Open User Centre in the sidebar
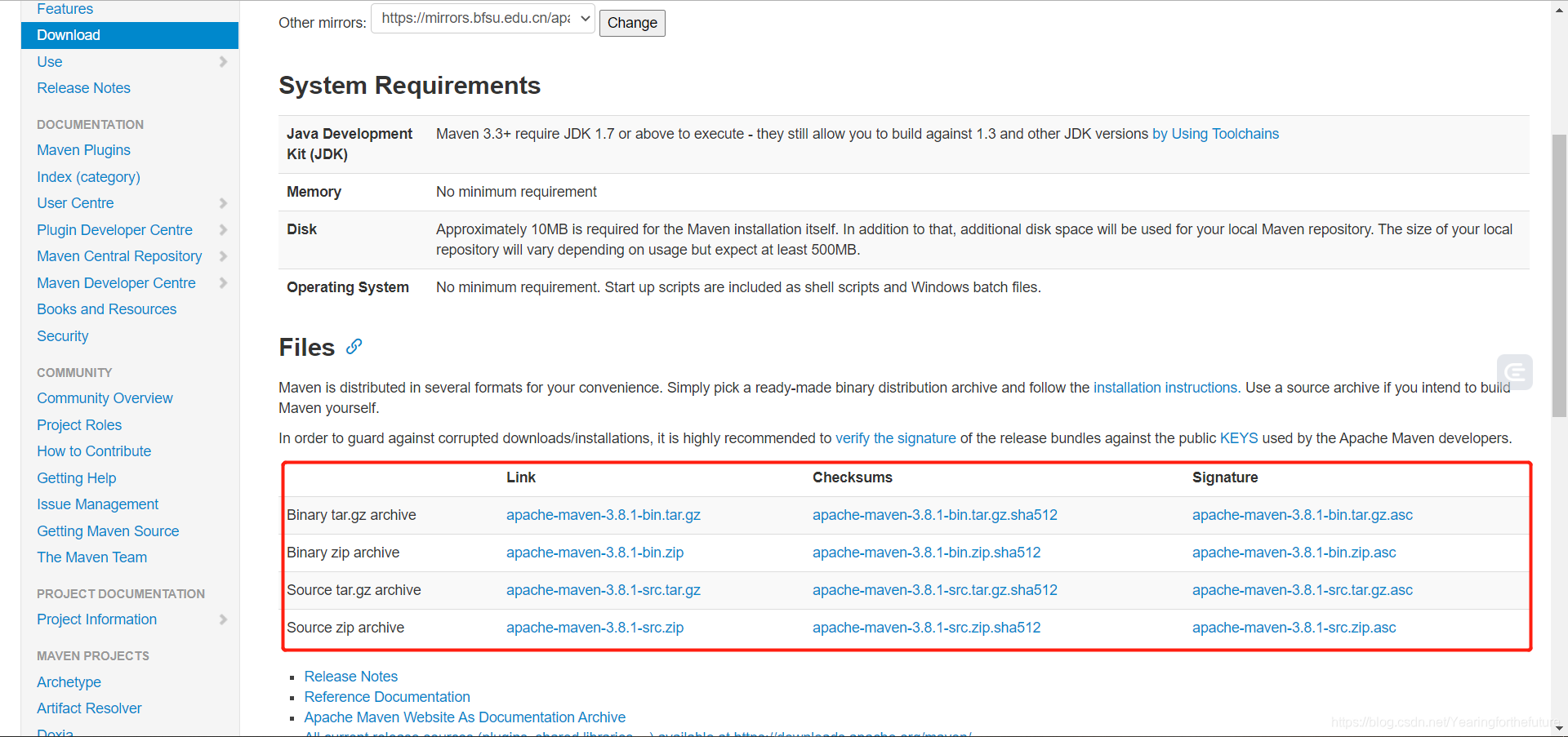Image resolution: width=1568 pixels, height=737 pixels. click(75, 203)
